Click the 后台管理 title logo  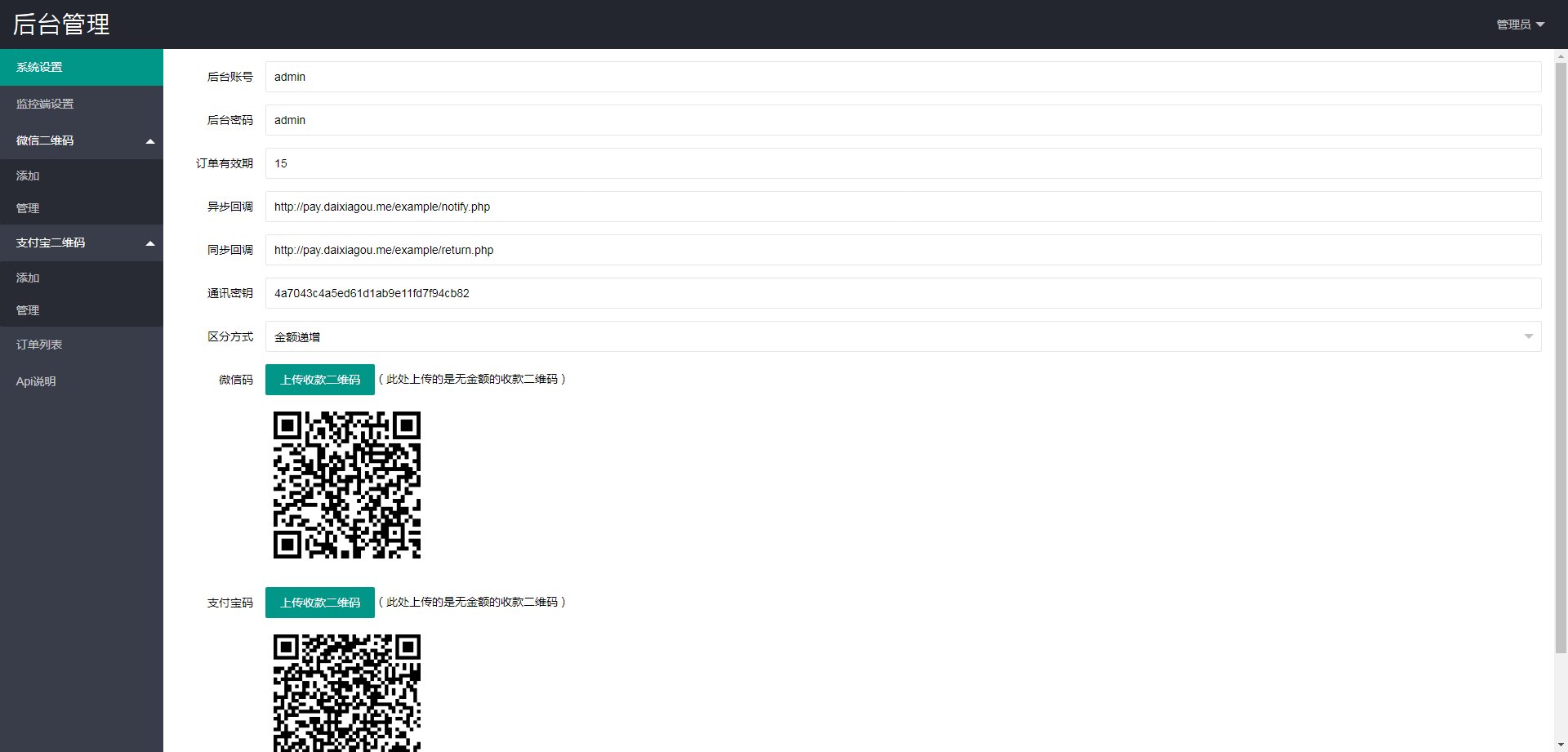coord(61,24)
